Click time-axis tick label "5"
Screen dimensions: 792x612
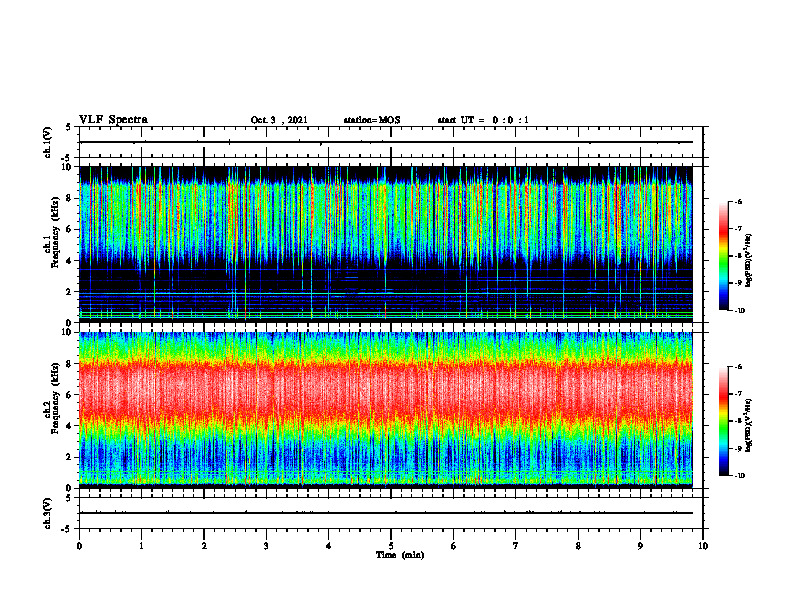coord(391,546)
